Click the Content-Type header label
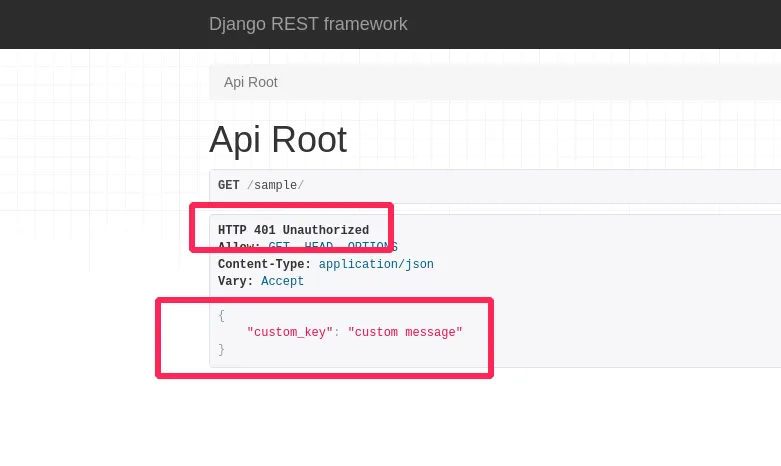Image resolution: width=781 pixels, height=466 pixels. click(264, 264)
